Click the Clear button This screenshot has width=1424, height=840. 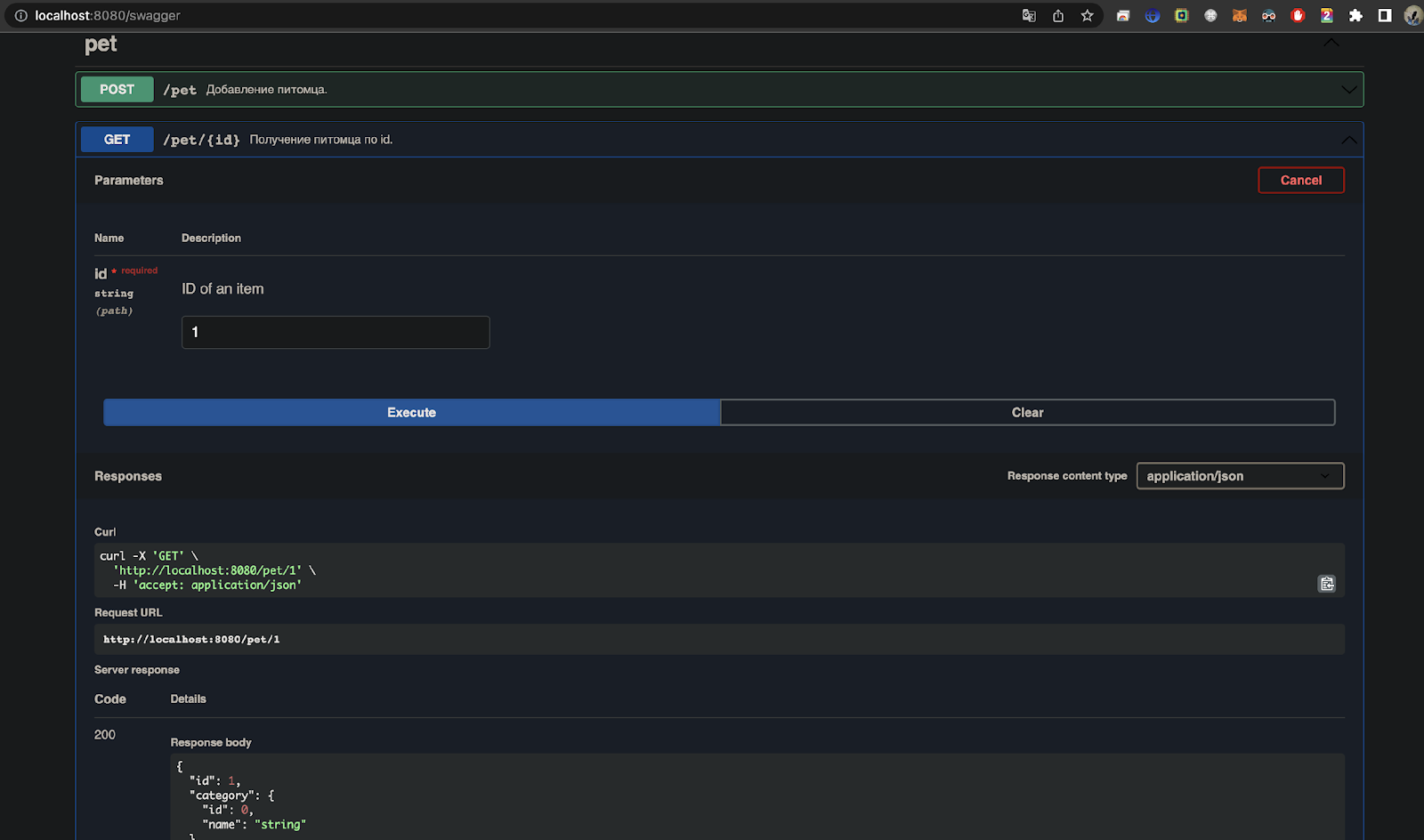[1027, 412]
